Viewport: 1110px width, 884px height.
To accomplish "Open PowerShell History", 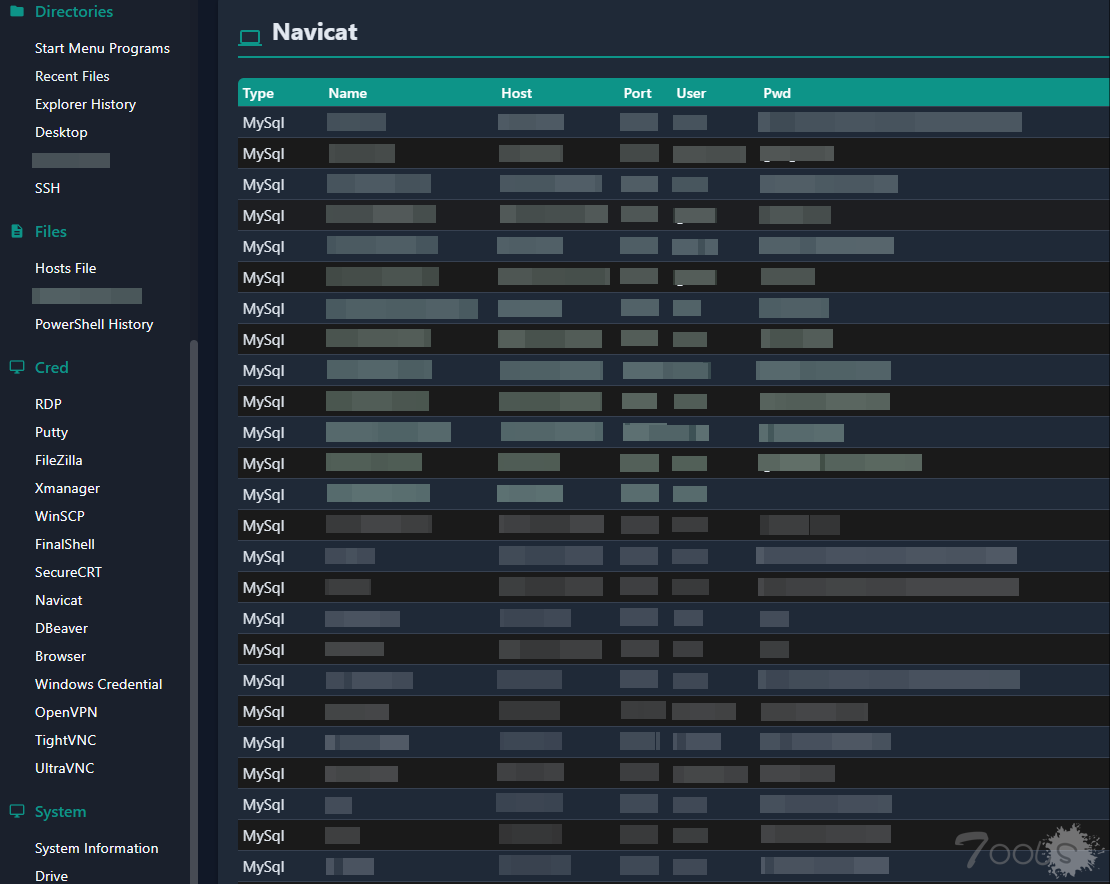I will pos(94,324).
